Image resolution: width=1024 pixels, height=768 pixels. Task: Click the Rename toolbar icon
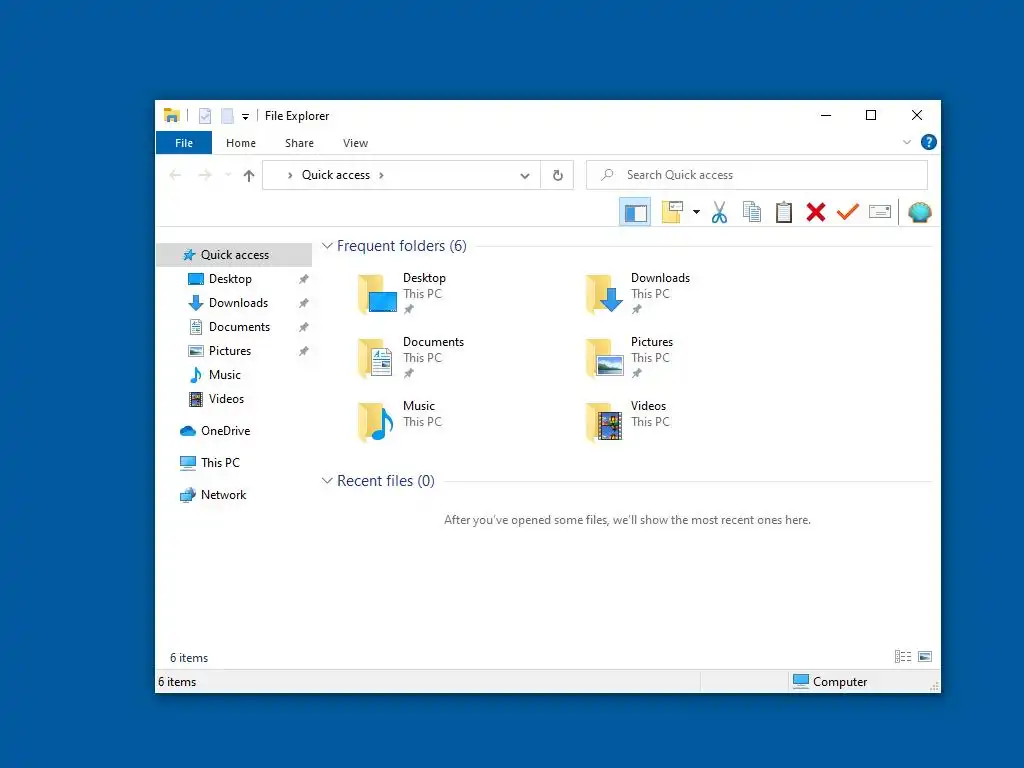pyautogui.click(x=880, y=212)
